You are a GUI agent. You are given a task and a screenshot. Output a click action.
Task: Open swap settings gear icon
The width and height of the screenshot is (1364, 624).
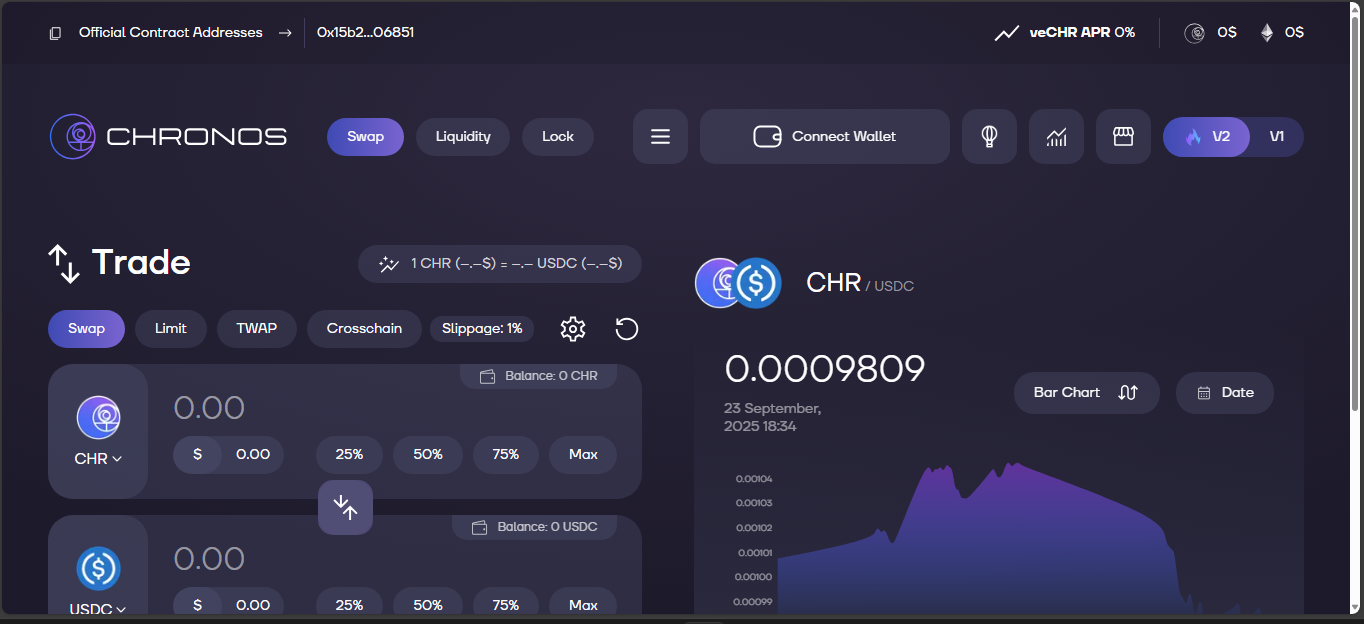click(x=573, y=329)
